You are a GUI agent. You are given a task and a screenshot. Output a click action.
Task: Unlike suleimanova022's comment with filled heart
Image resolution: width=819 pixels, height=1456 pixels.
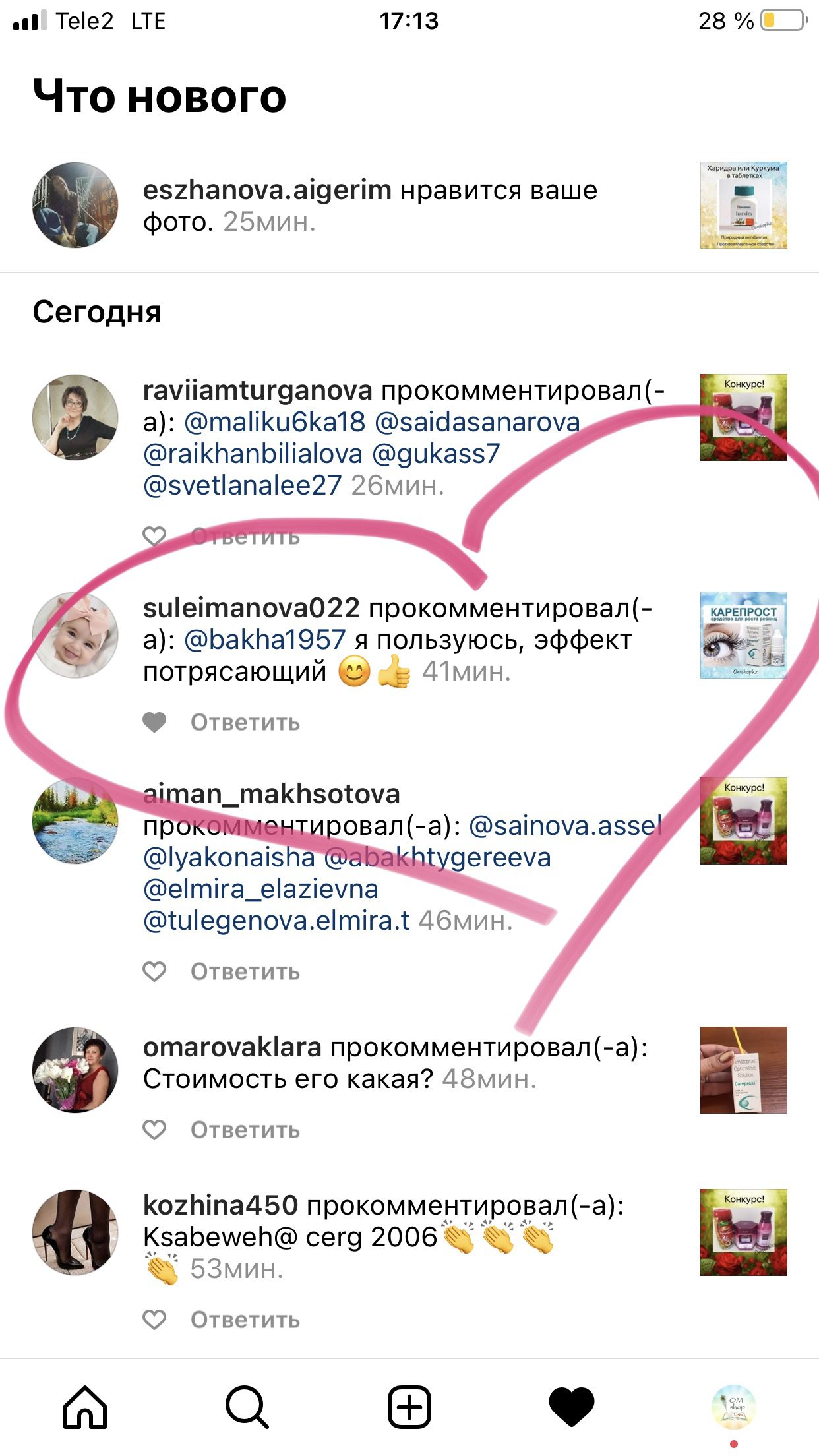(154, 723)
